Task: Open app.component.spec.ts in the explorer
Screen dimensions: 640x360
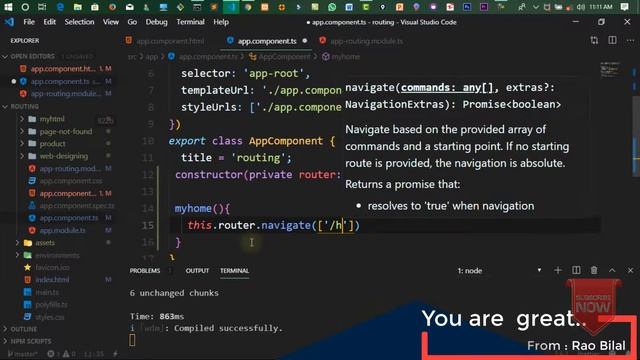Action: coord(77,206)
